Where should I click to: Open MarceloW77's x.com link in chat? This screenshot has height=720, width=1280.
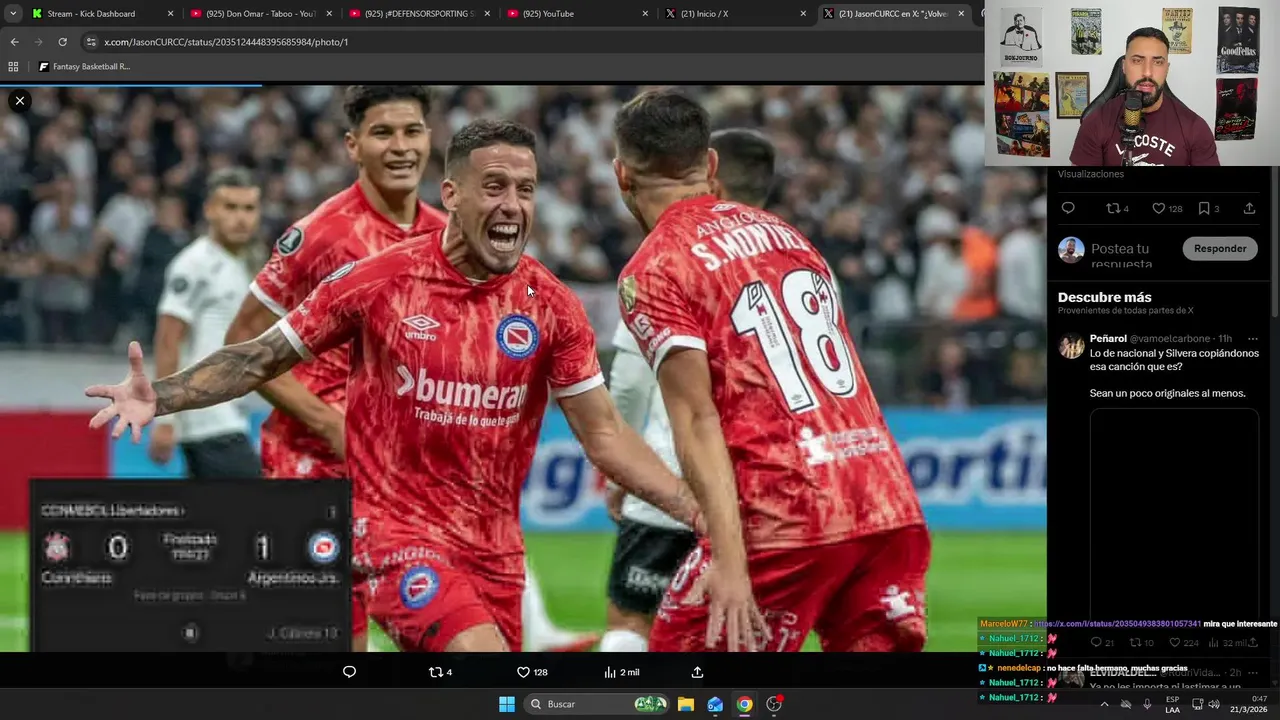1117,624
